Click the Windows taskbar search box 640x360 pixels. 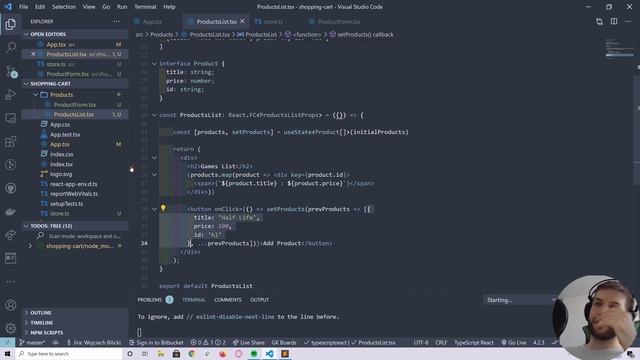(x=69, y=353)
